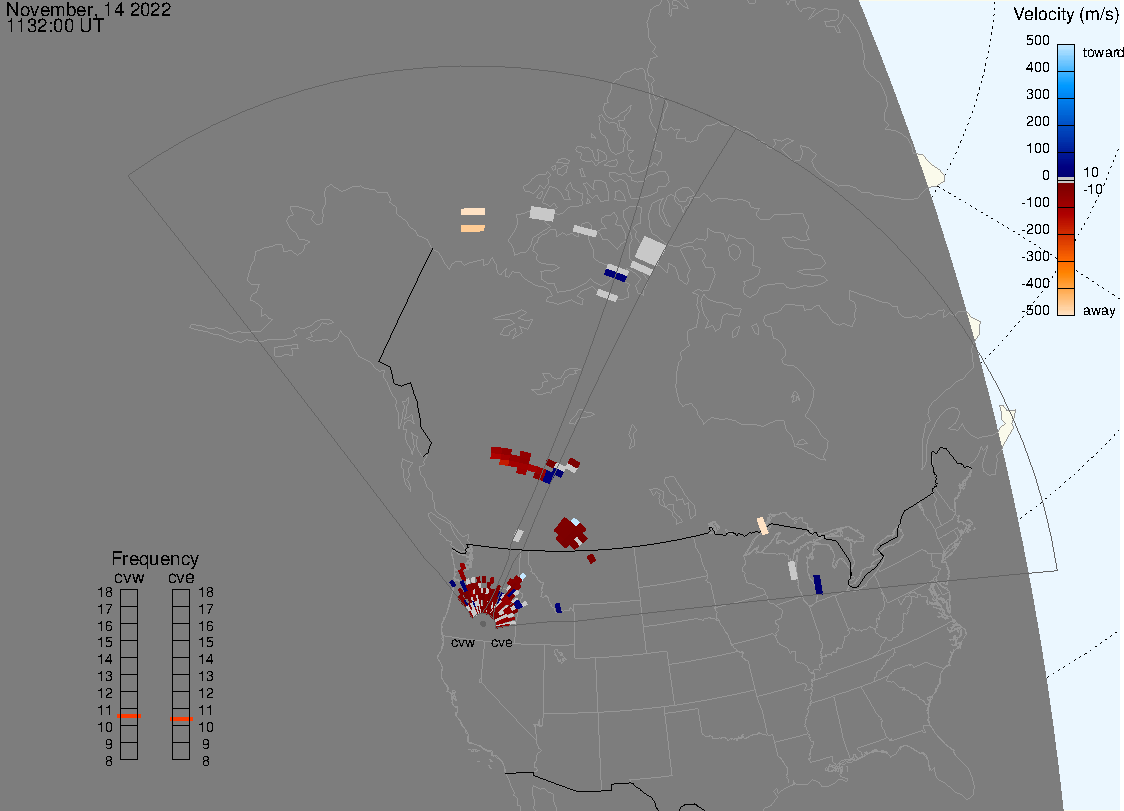Screen dimensions: 1124x811
Task: Click the '-400' value on the velocity scale
Action: [x=1035, y=283]
